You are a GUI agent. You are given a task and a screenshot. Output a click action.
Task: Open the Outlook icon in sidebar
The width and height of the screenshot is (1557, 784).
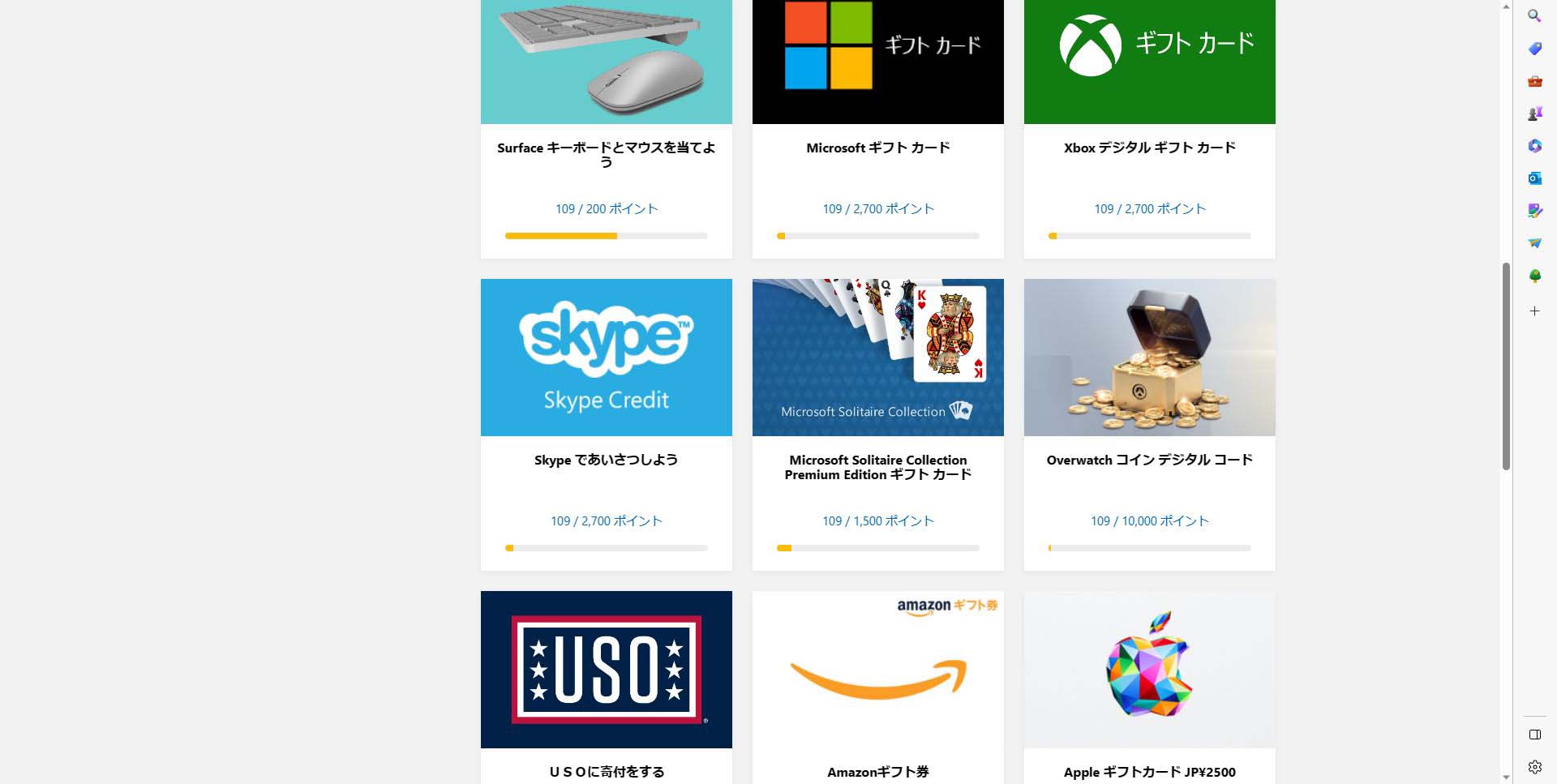(x=1534, y=178)
